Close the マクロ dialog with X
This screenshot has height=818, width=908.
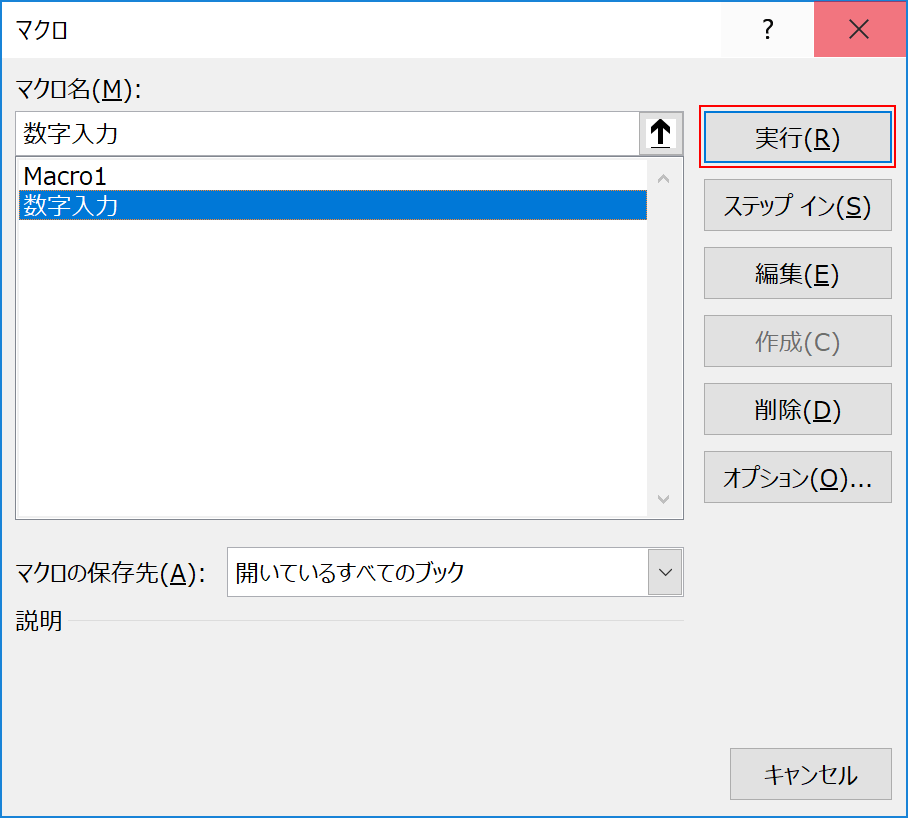click(x=859, y=29)
